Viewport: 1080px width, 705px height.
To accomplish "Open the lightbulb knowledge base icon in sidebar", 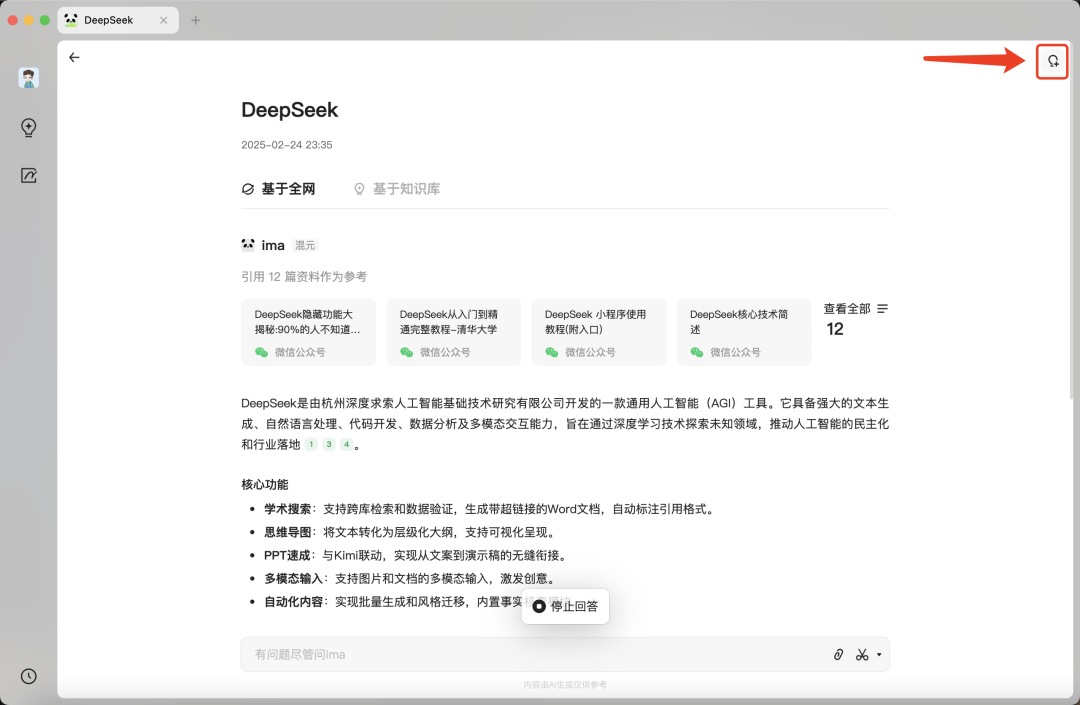I will tap(28, 127).
